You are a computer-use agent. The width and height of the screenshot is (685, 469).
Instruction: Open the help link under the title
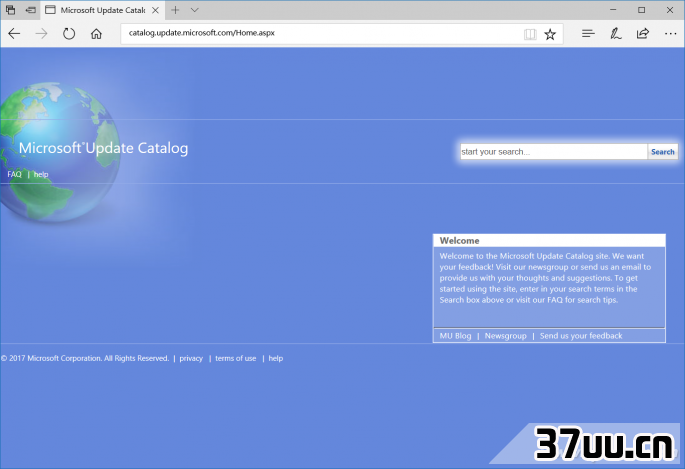pos(41,174)
